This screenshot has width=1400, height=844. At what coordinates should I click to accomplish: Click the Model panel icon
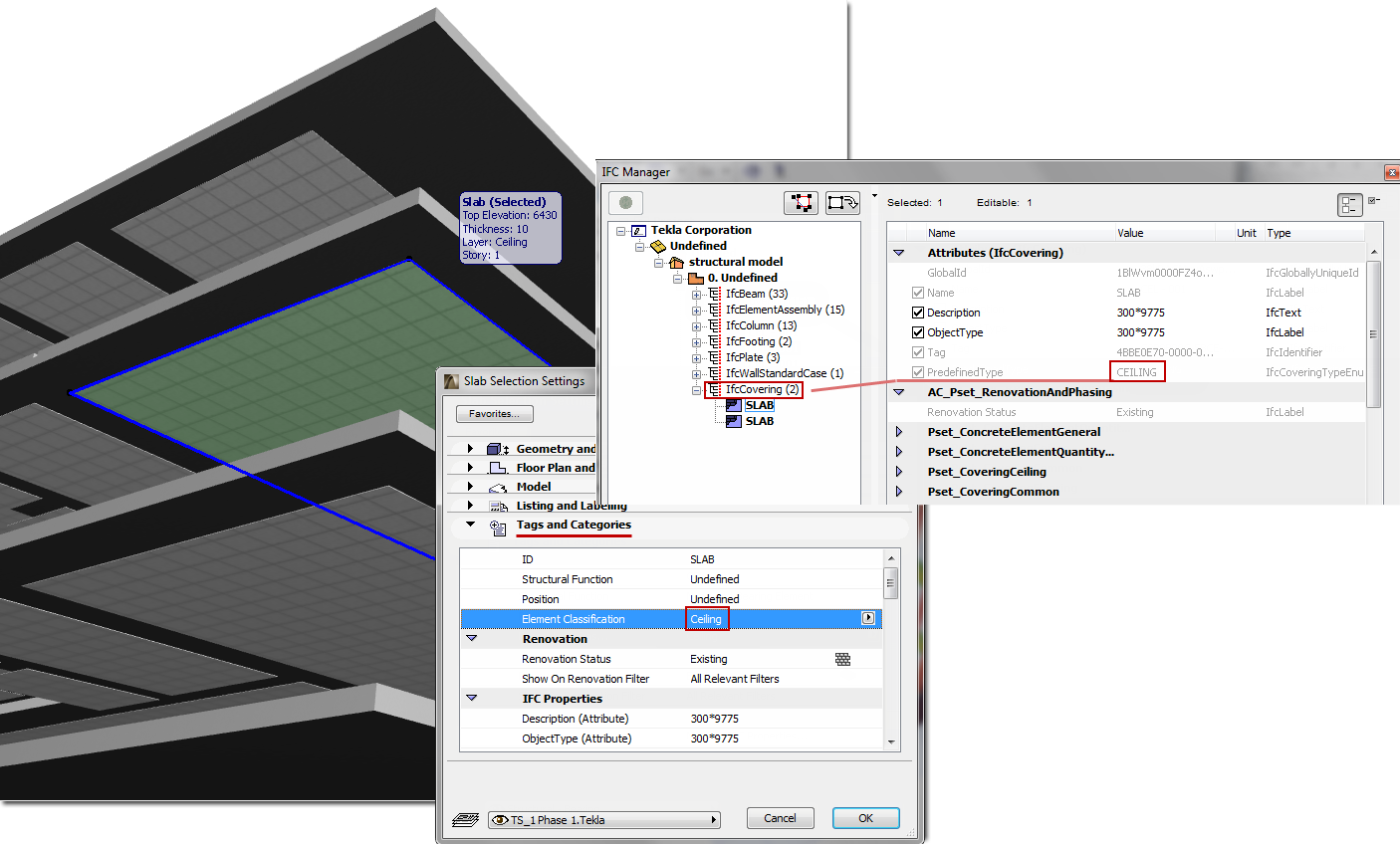[498, 487]
